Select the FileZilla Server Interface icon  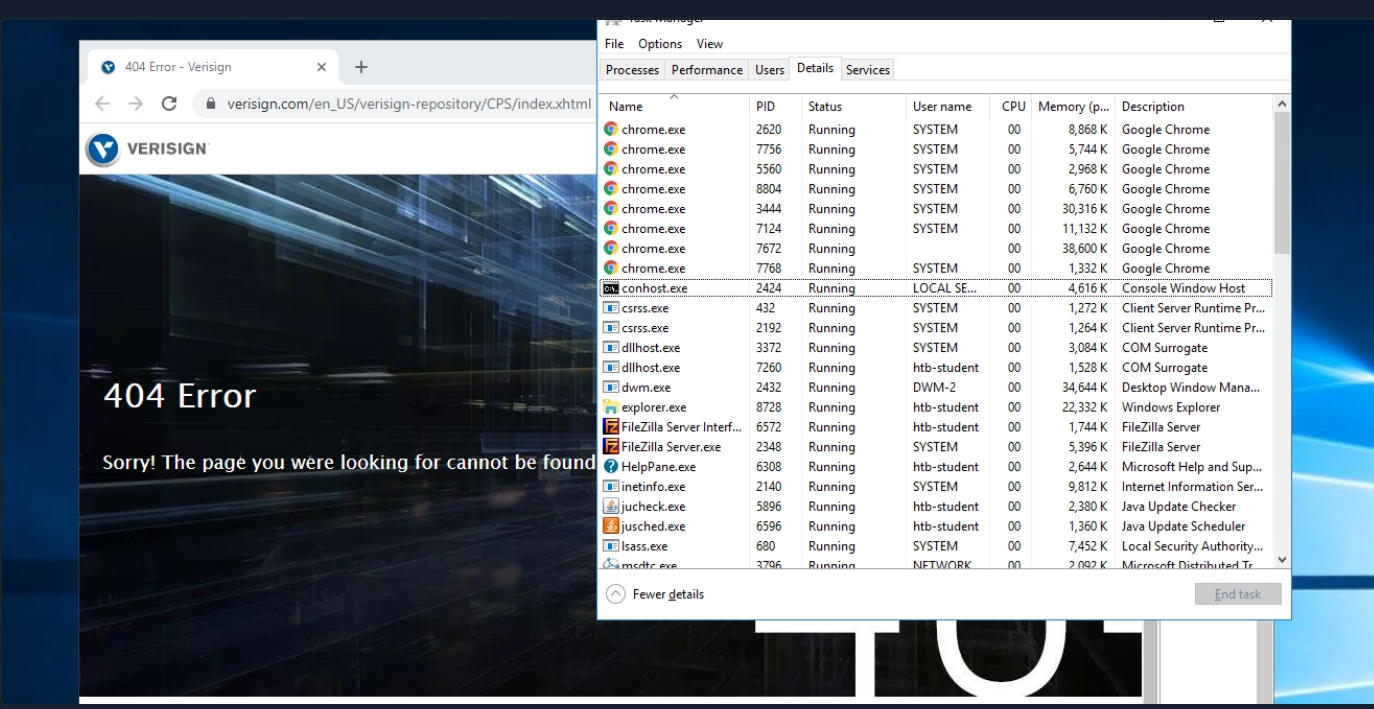coord(611,427)
